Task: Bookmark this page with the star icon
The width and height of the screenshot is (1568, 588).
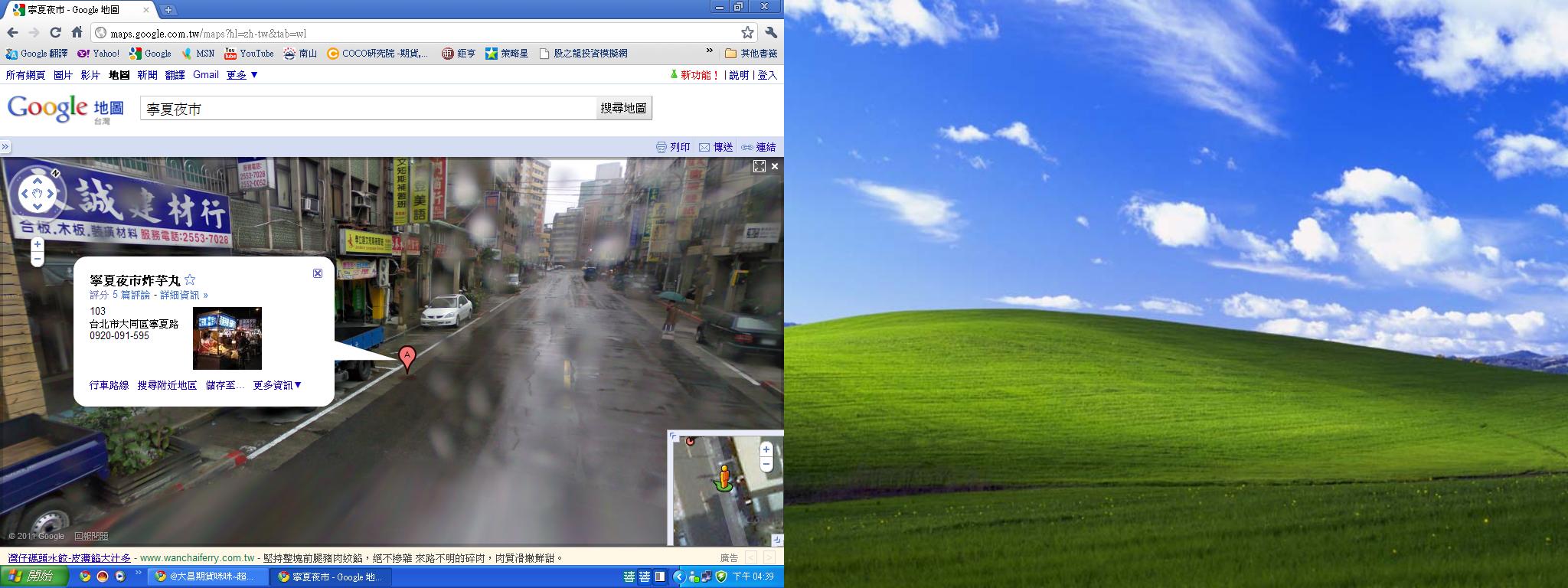Action: pyautogui.click(x=747, y=32)
